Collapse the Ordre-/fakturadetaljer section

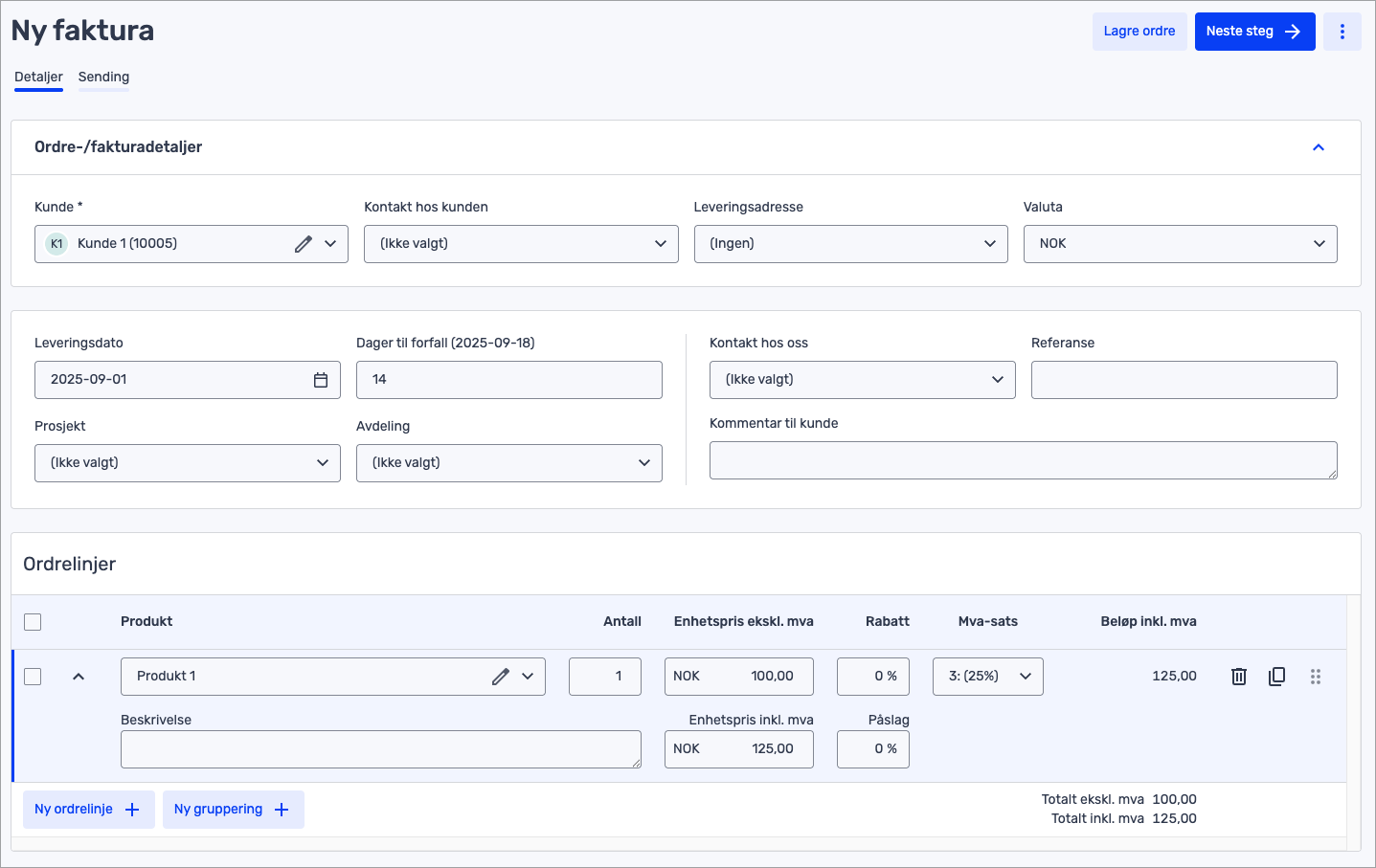pos(1318,147)
